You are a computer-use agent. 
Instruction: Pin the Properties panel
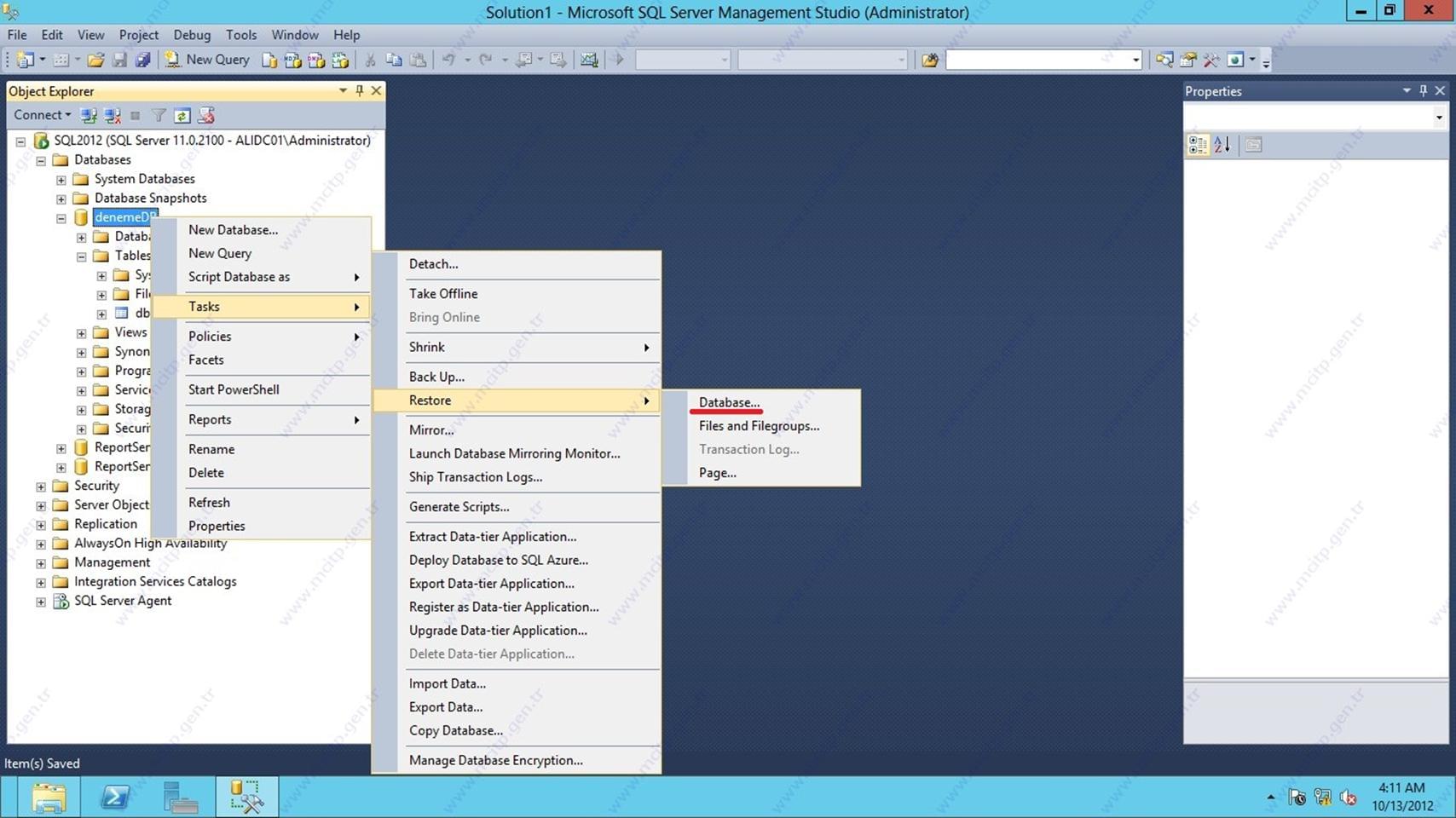click(1423, 90)
